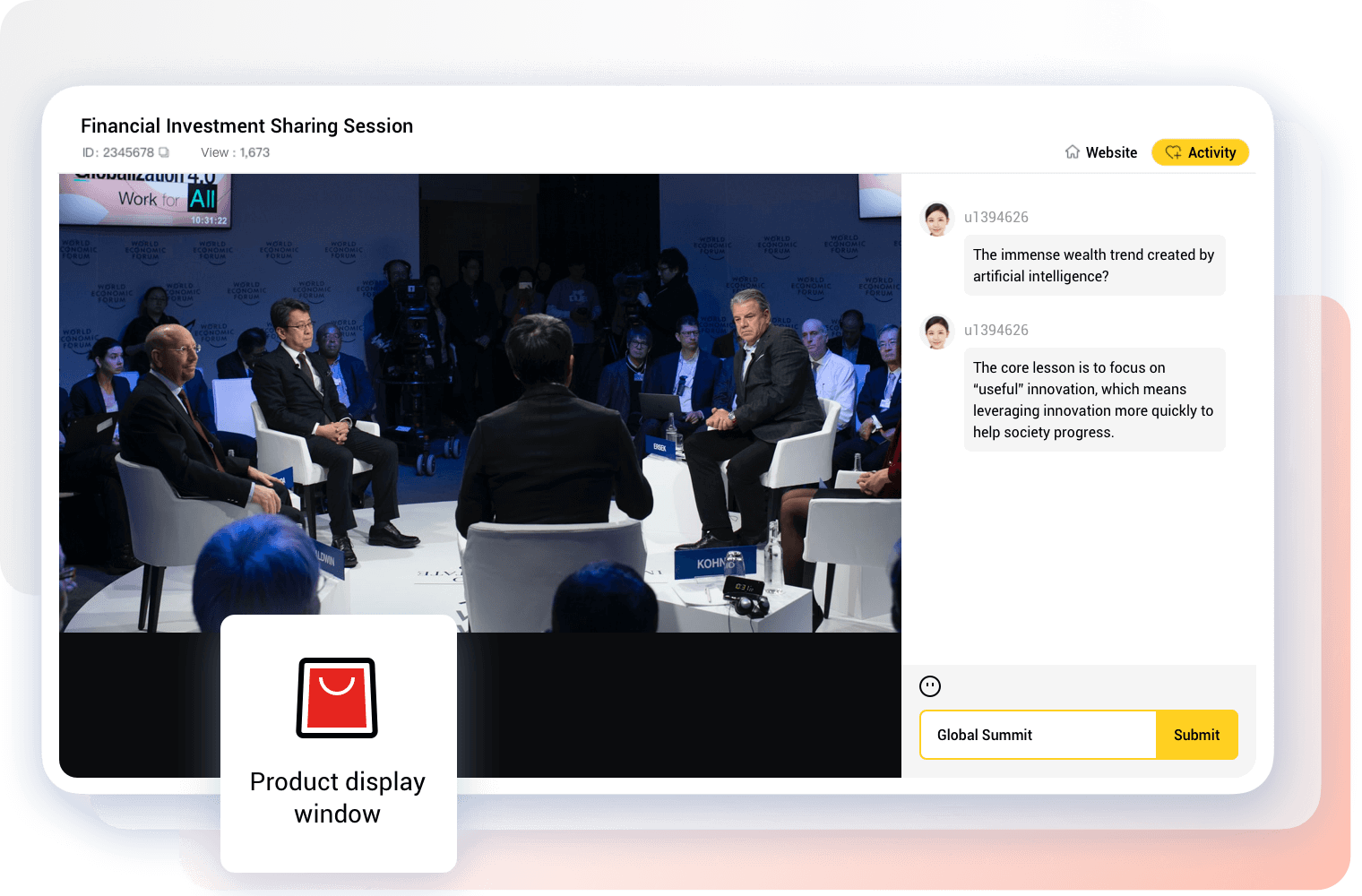Viewport: 1362px width, 896px height.
Task: Click the ID 2345678 text
Action: 118,152
